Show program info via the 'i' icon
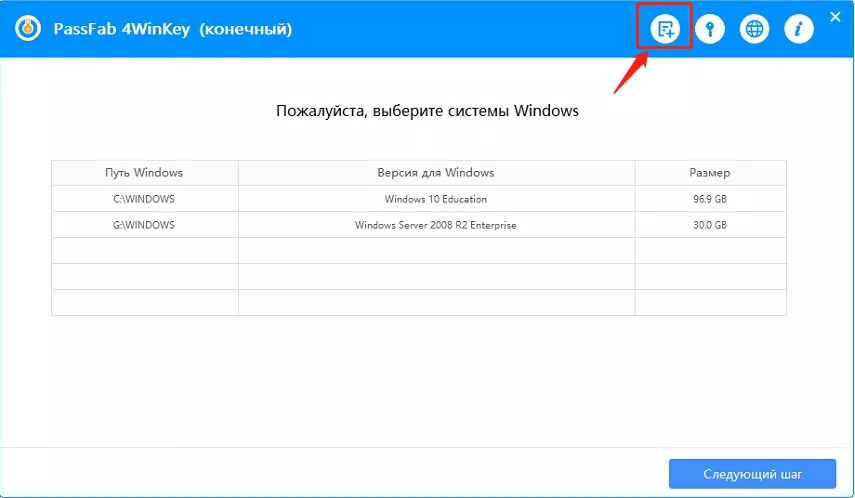Viewport: 855px width, 498px height. point(798,29)
